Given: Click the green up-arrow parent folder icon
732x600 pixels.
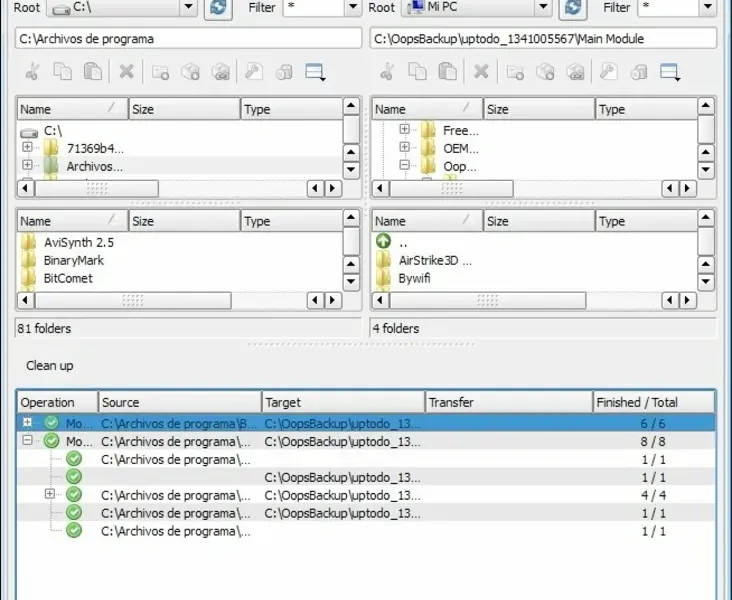Looking at the screenshot, I should point(383,241).
